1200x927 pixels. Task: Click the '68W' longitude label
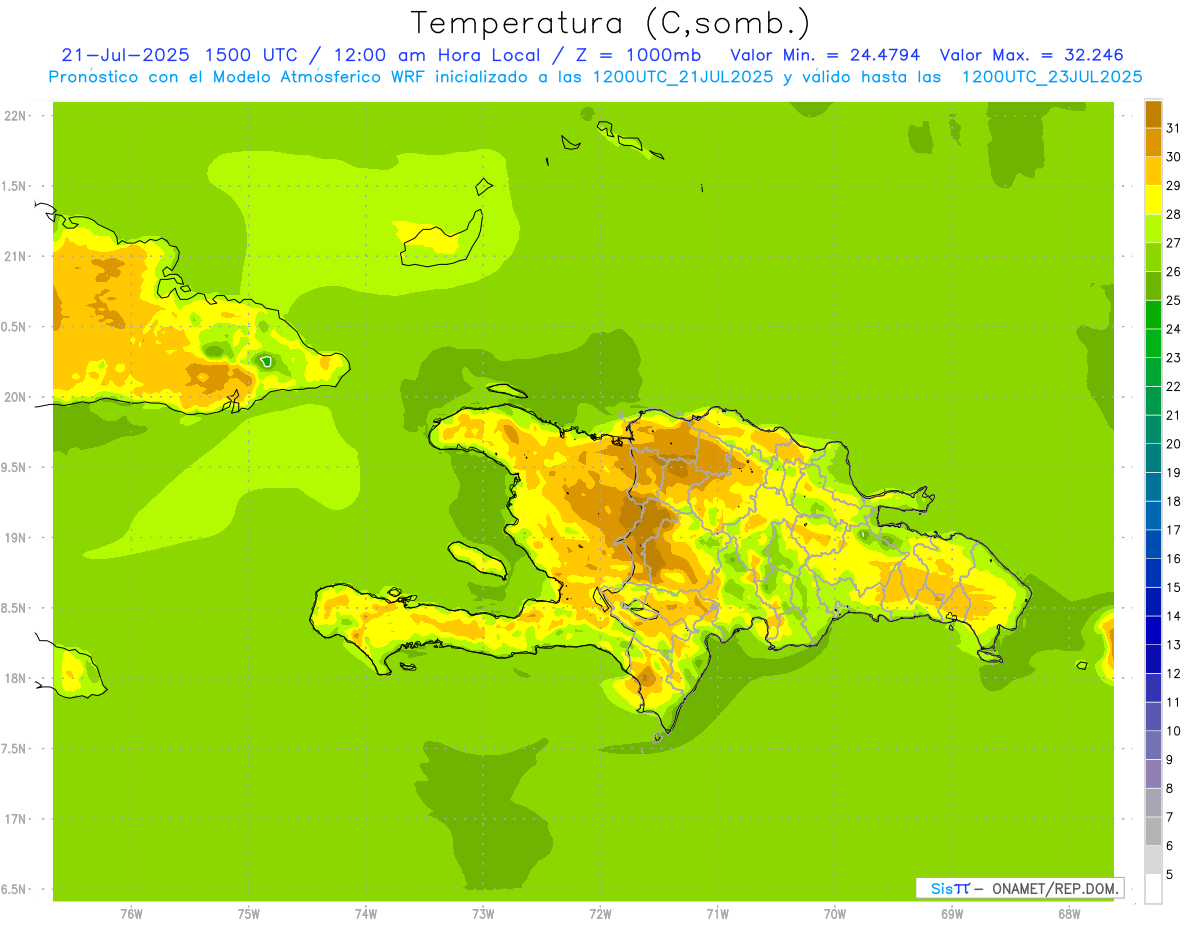click(x=1069, y=914)
